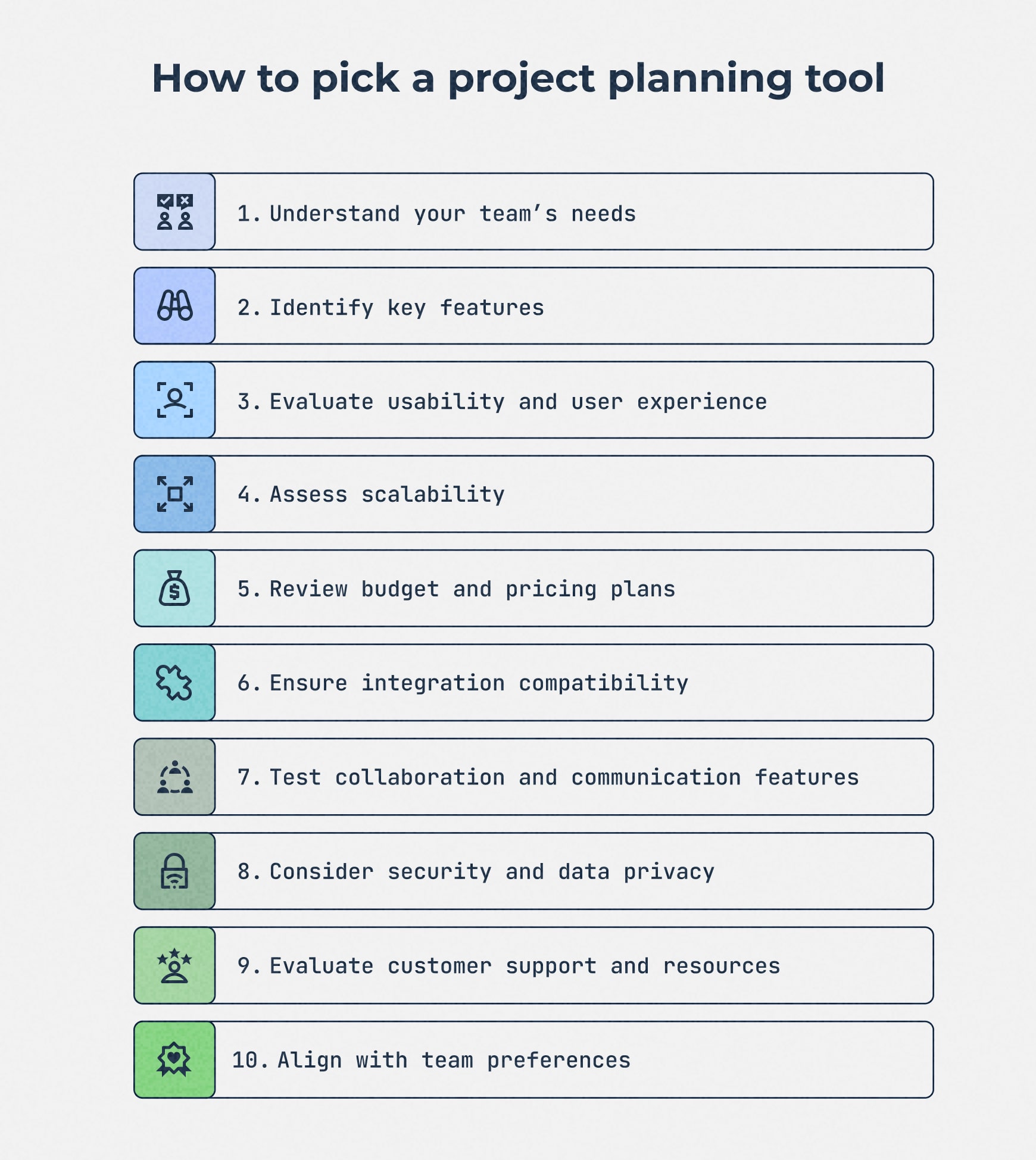
Task: Click the padlock security icon
Action: (174, 871)
